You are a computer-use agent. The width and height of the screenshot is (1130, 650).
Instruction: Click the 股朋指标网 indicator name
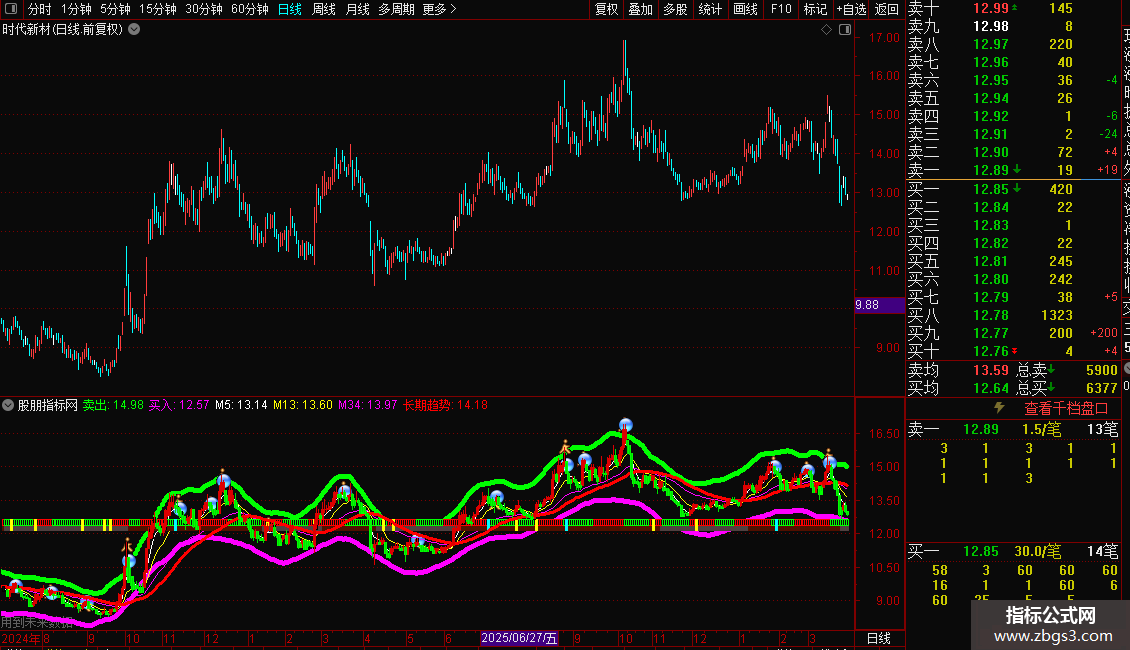[48, 405]
